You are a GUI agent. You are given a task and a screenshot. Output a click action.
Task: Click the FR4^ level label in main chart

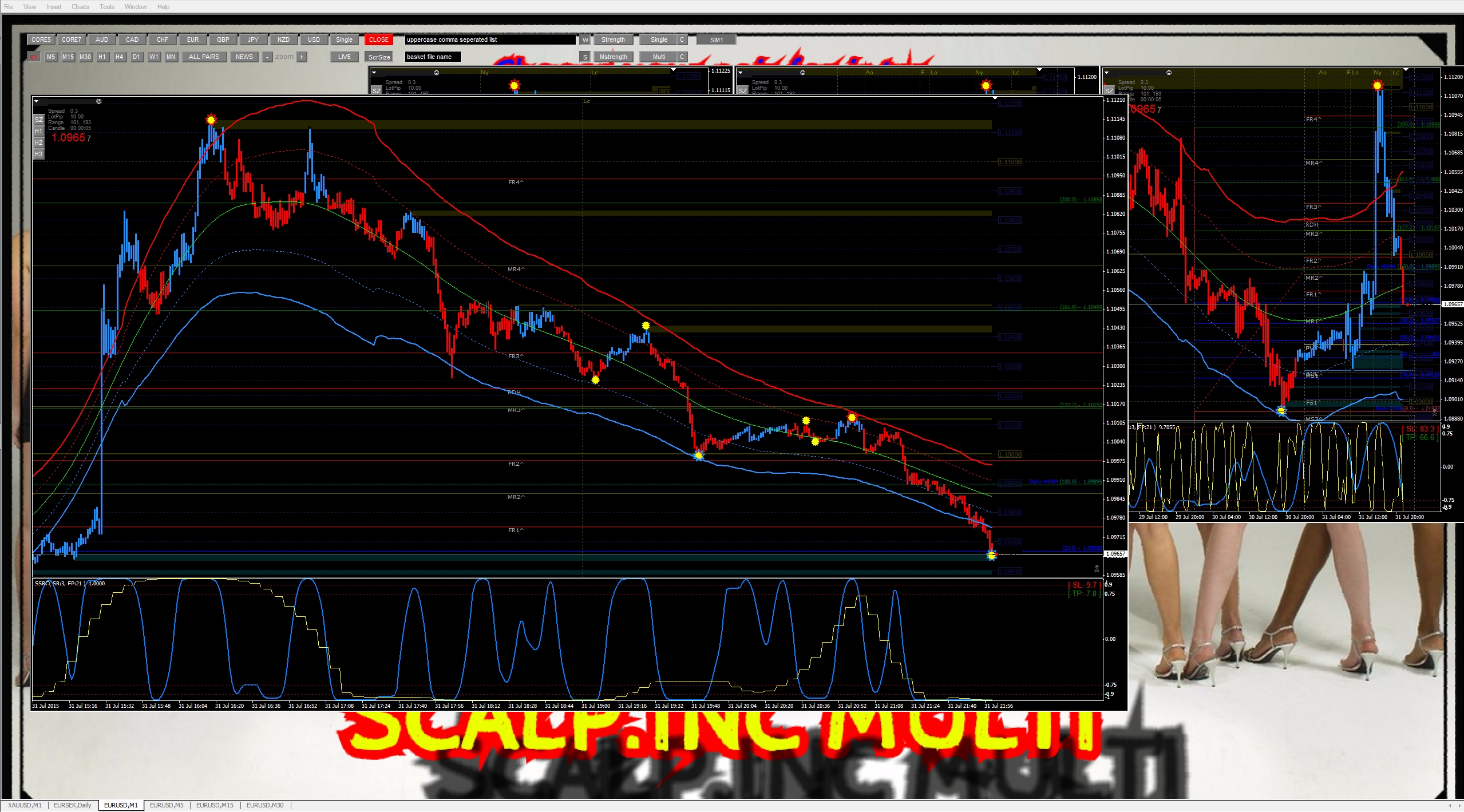tap(516, 183)
